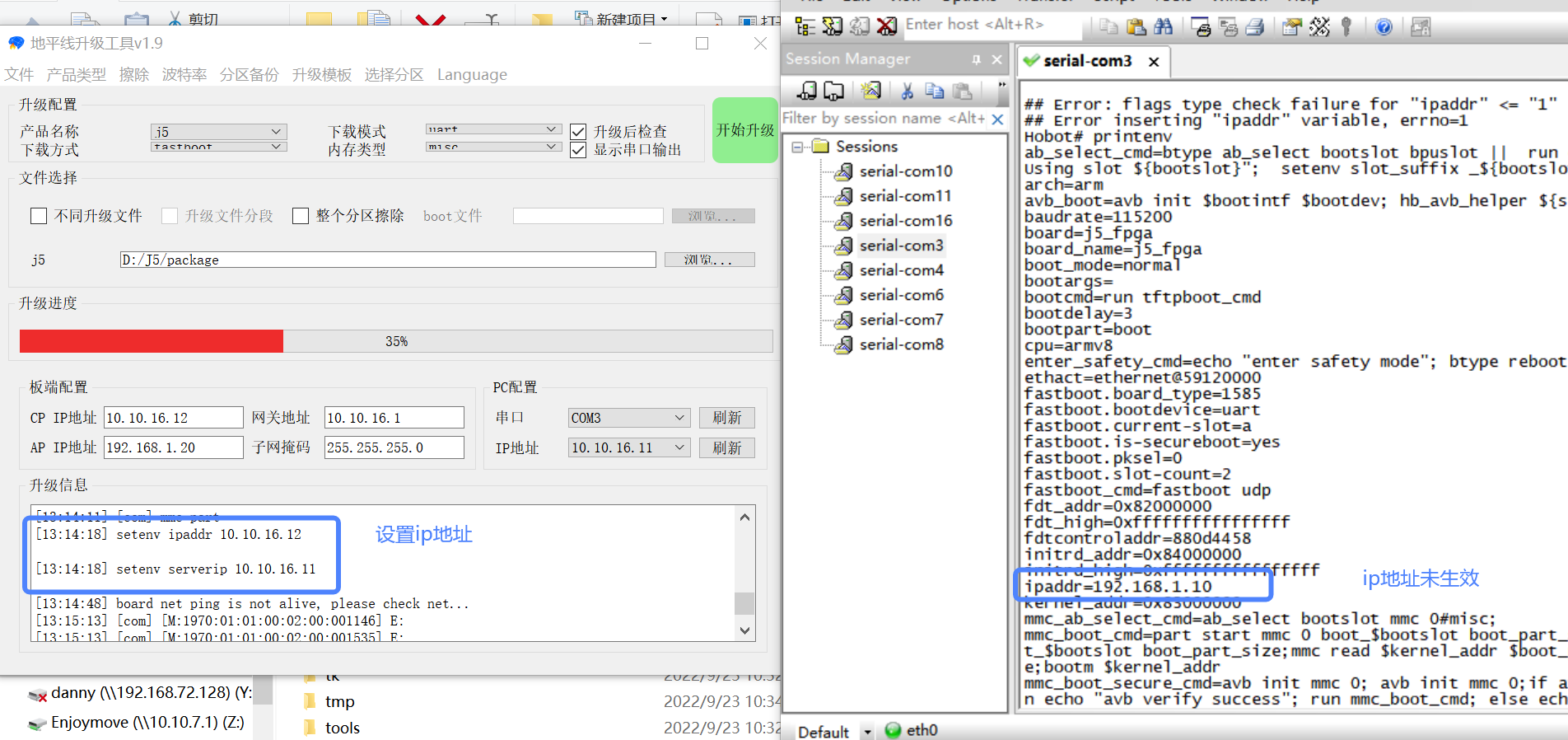Click the Find binoculars icon
The image size is (1568, 740).
click(1164, 26)
